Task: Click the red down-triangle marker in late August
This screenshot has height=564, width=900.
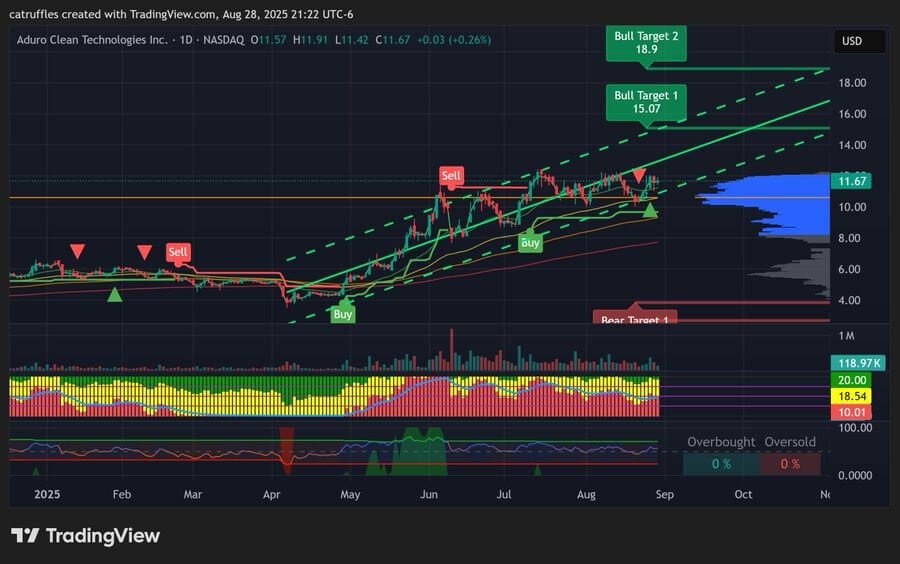Action: (x=639, y=176)
